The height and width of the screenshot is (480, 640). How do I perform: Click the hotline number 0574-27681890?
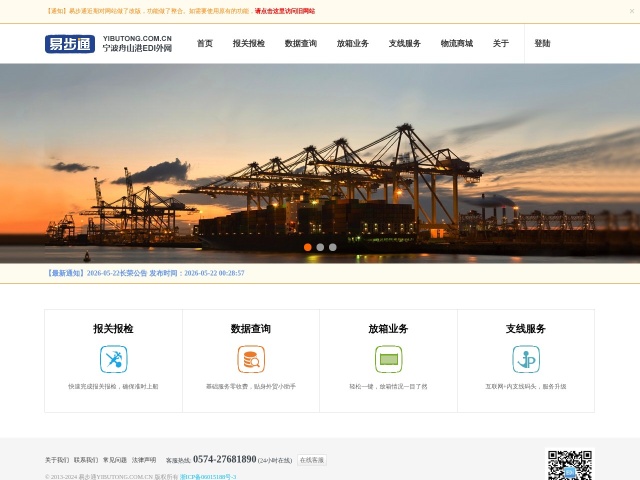pos(225,459)
